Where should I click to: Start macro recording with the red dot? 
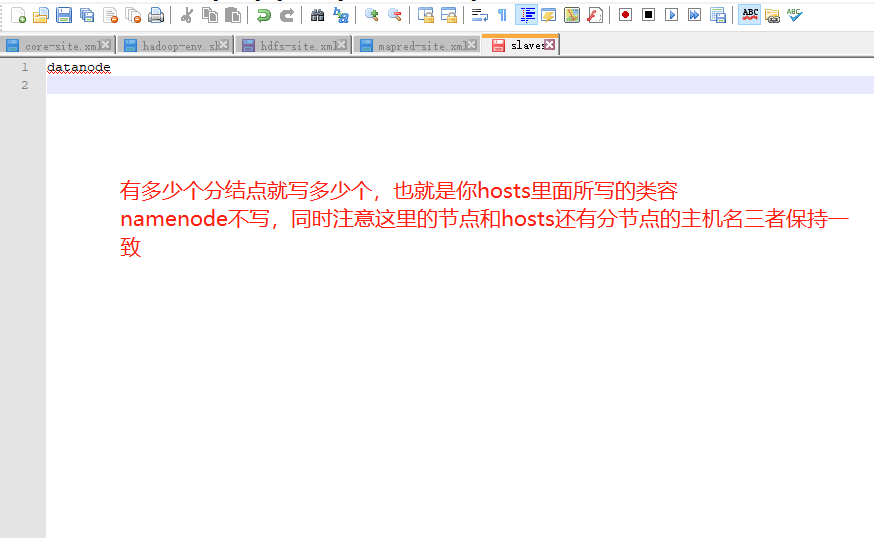click(625, 15)
